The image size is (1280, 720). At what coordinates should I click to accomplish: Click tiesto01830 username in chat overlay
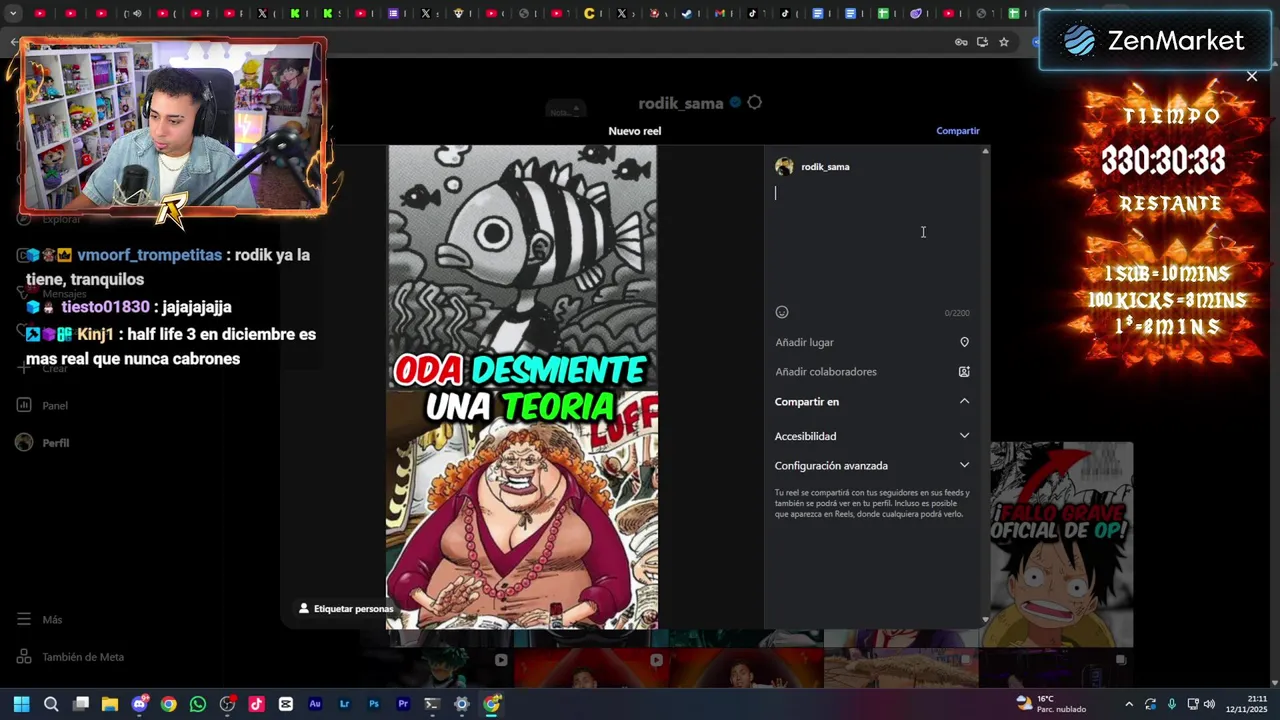105,307
